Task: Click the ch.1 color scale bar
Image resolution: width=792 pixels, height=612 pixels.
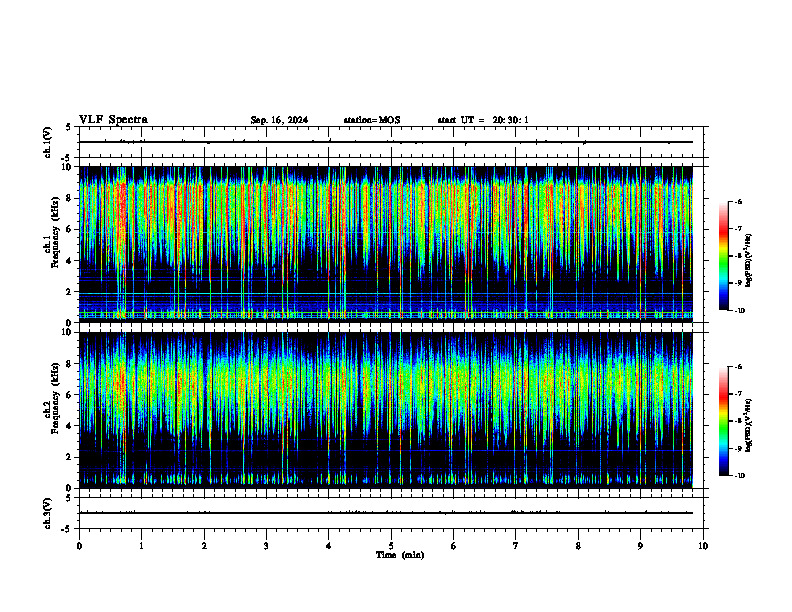Action: [x=723, y=256]
